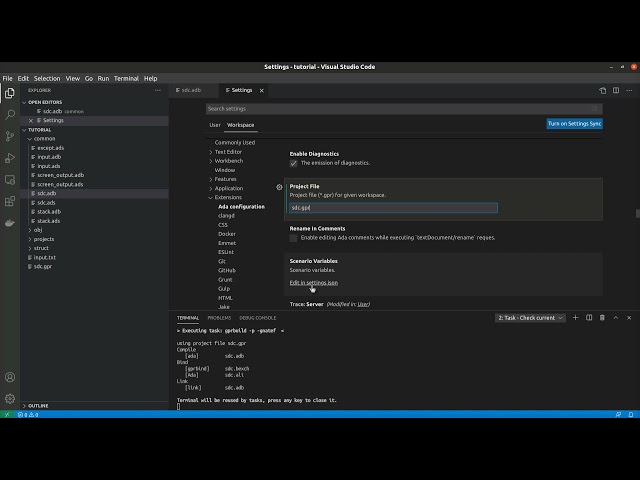Click Turn on Settings Sync button

(x=574, y=124)
